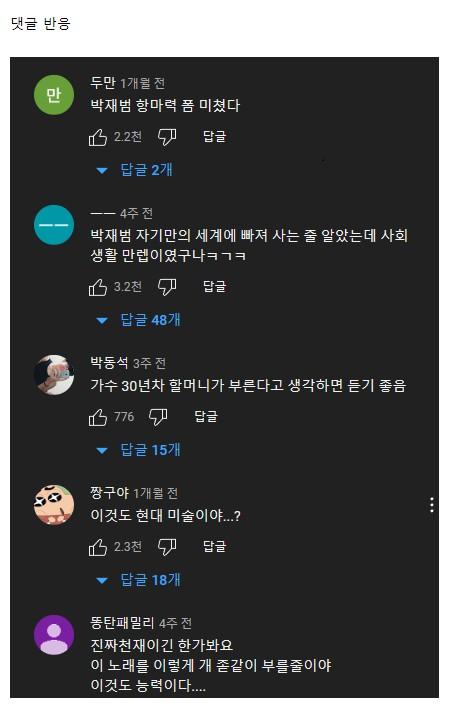Click 답글 button on ㅡㅡ's comment
Screen dimensions: 451x713
(214, 286)
